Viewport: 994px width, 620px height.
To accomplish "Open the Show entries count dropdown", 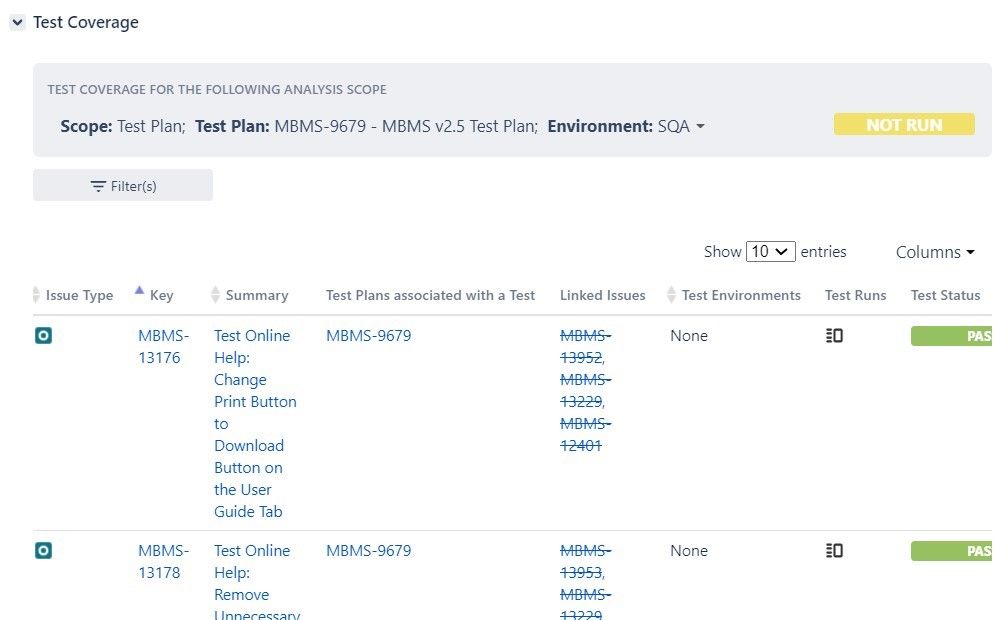I will coord(770,252).
